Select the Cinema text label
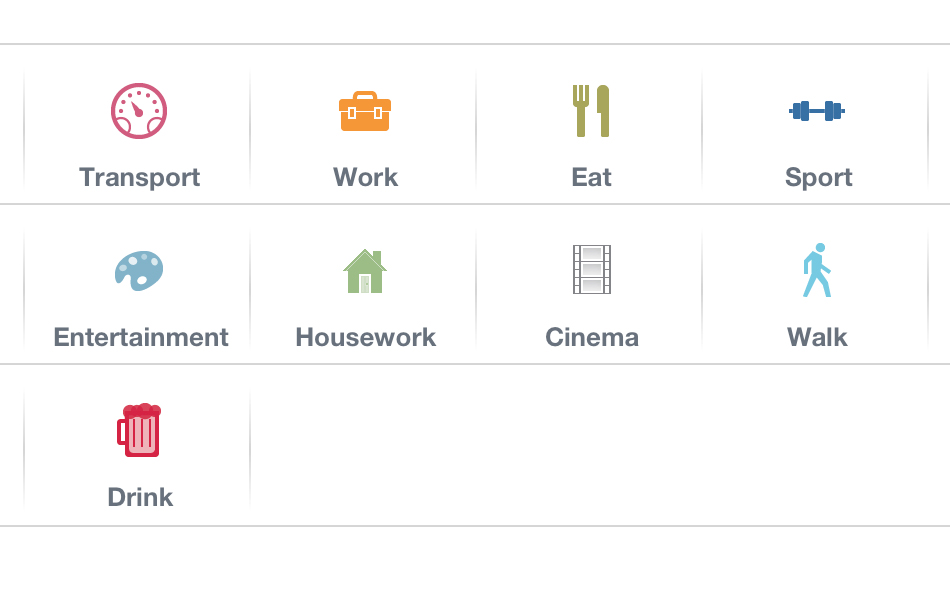This screenshot has height=600, width=950. click(591, 337)
